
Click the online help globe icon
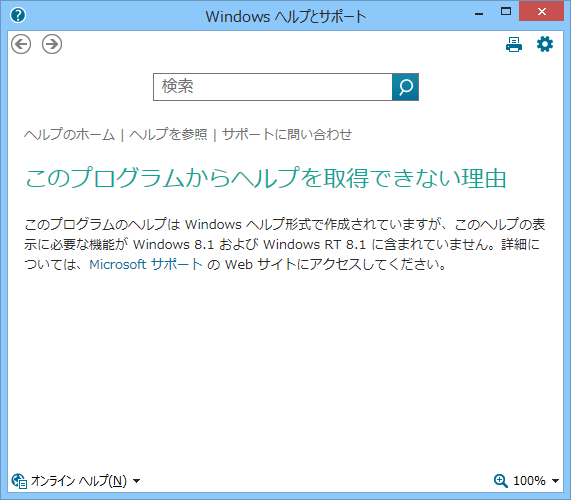(x=19, y=481)
